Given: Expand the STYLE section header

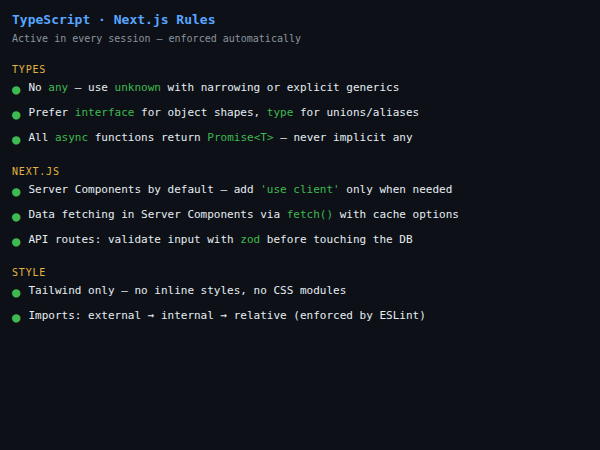Looking at the screenshot, I should (x=29, y=272).
